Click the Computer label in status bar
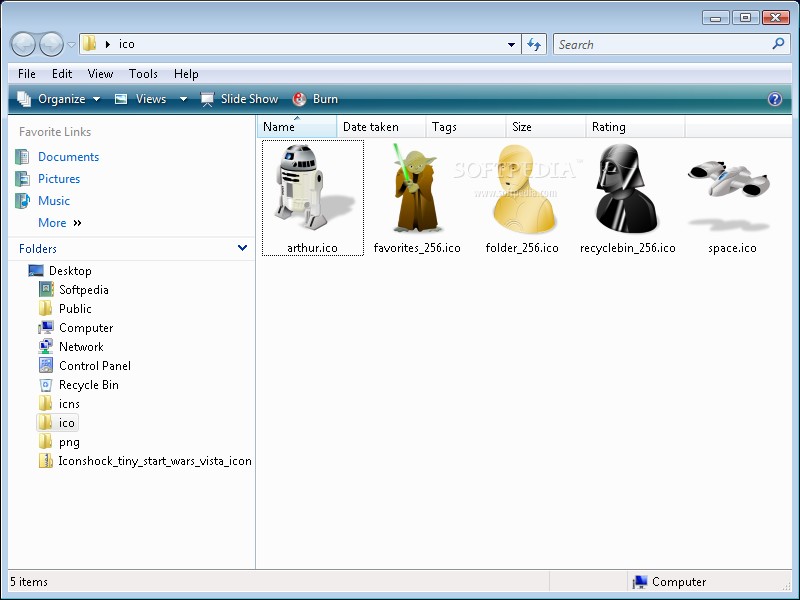This screenshot has width=800, height=600. tap(679, 582)
